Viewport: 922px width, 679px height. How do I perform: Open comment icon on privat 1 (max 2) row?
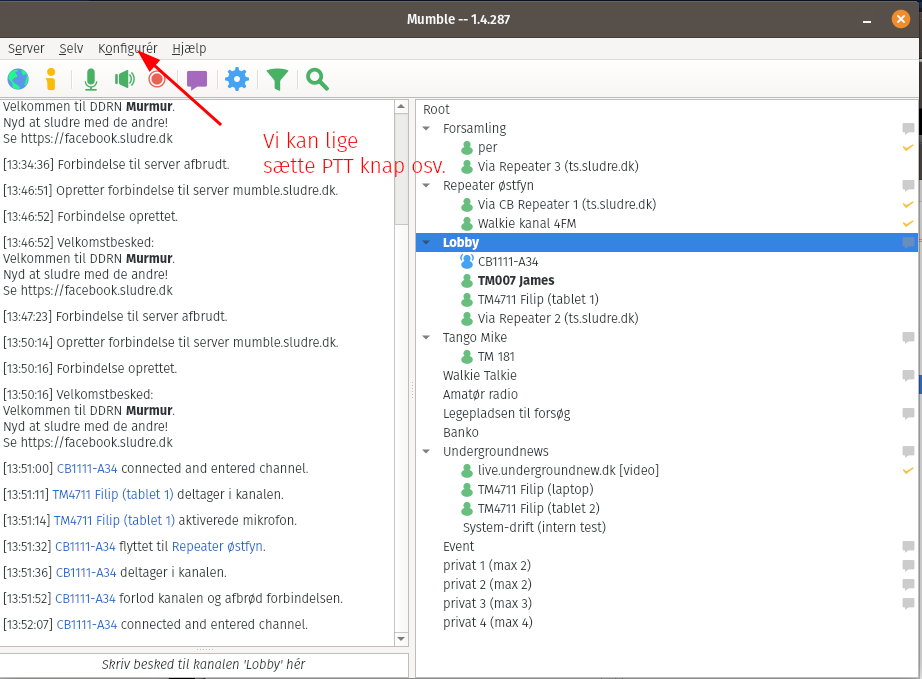[x=908, y=566]
